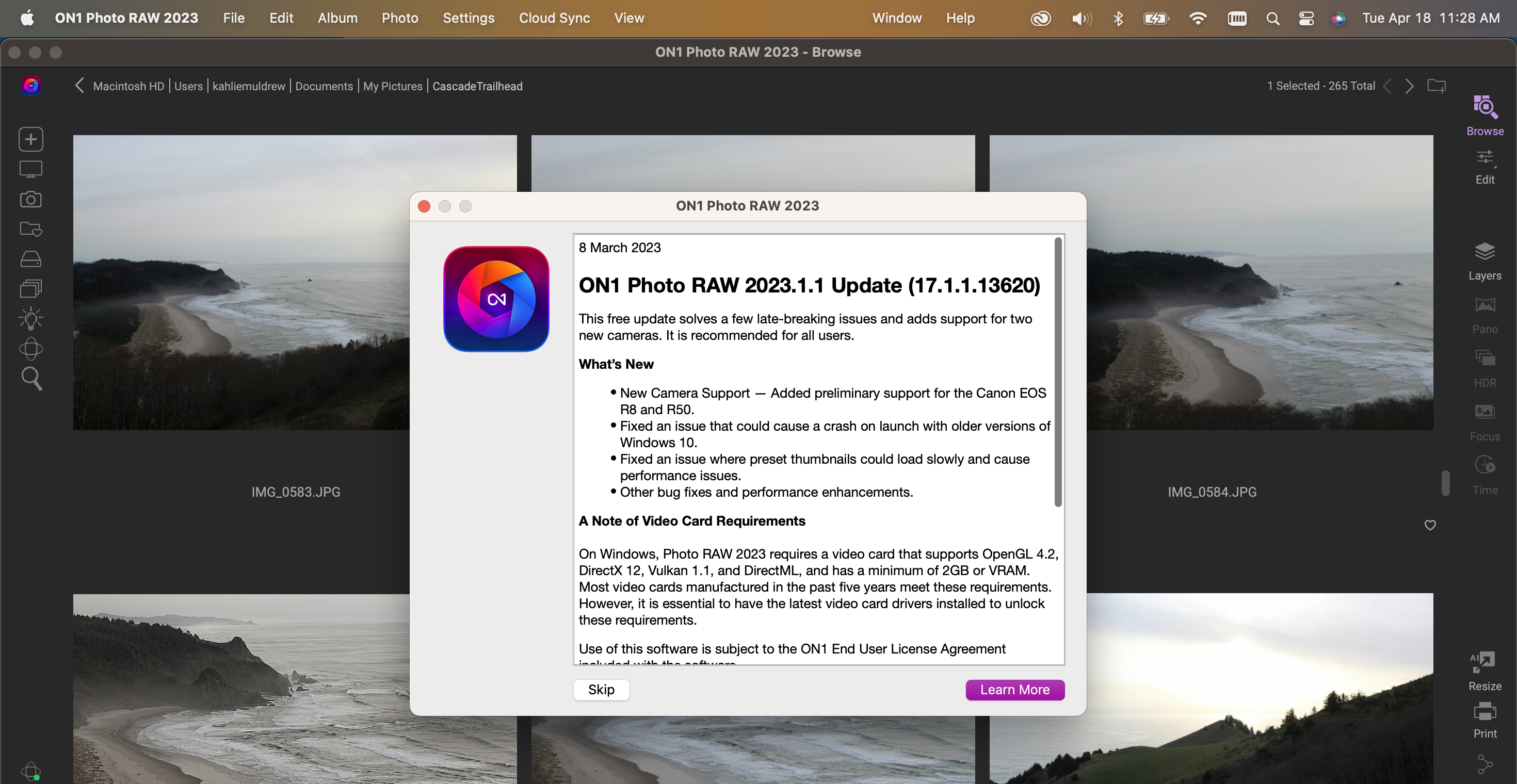Open macOS Control Center
Image resolution: width=1517 pixels, height=784 pixels.
[1306, 18]
